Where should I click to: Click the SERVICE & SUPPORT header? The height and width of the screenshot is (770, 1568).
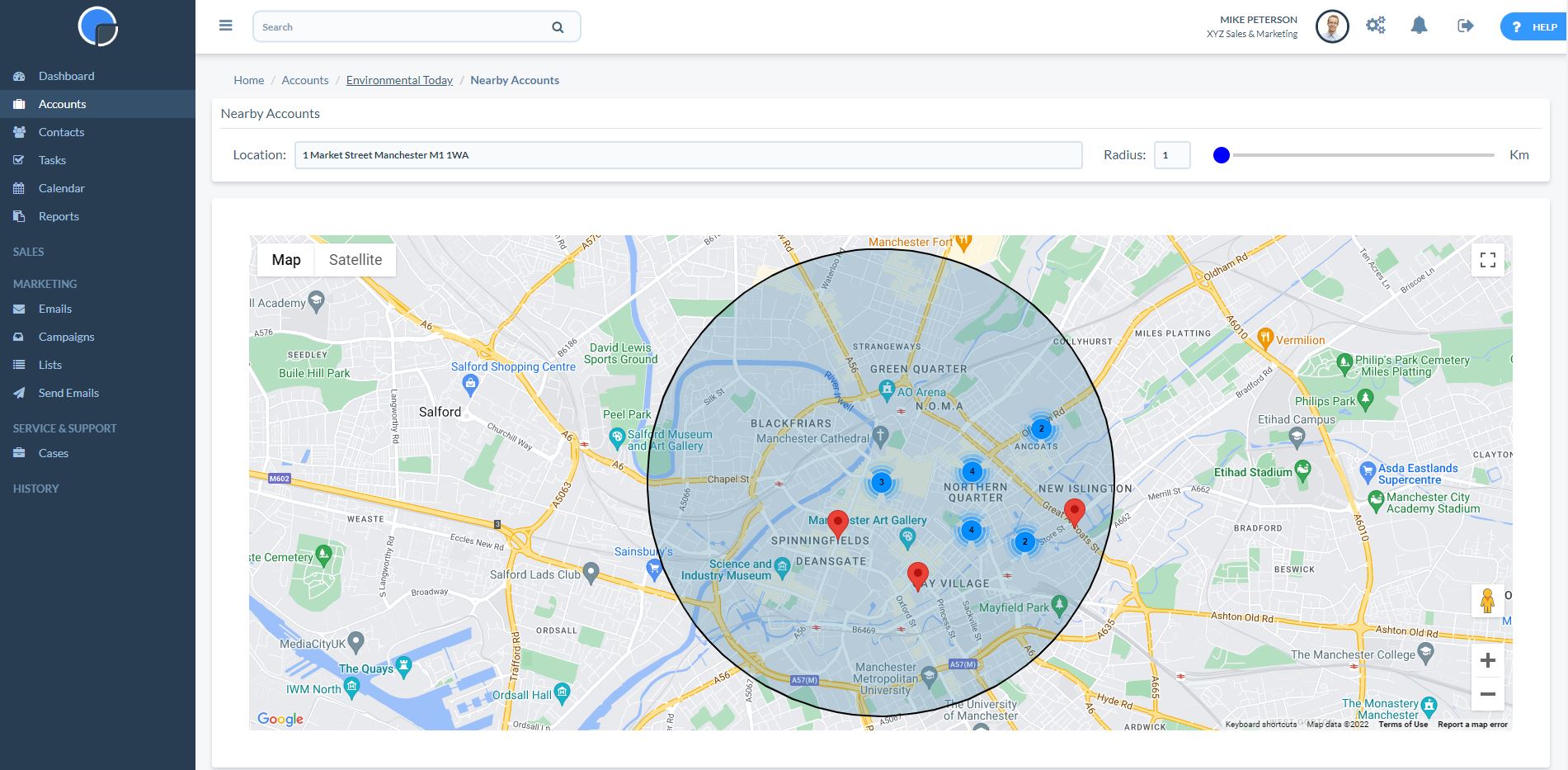[64, 428]
